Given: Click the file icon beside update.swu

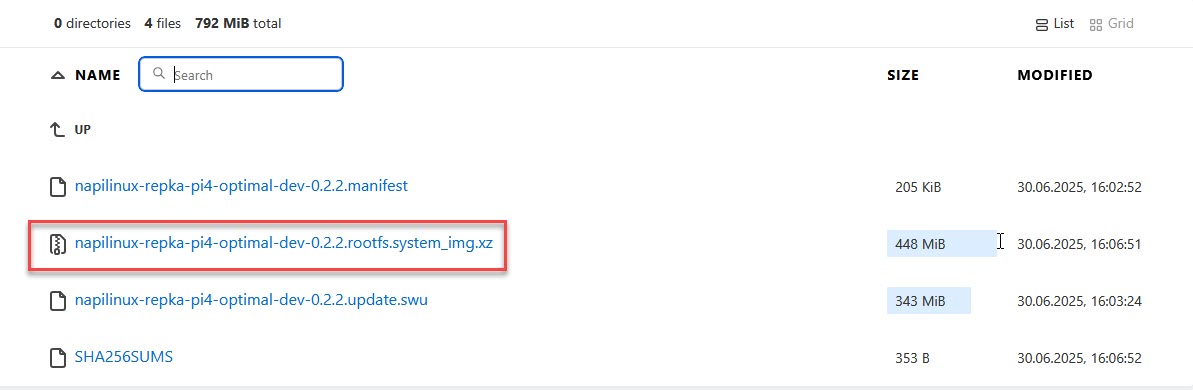Looking at the screenshot, I should point(58,301).
